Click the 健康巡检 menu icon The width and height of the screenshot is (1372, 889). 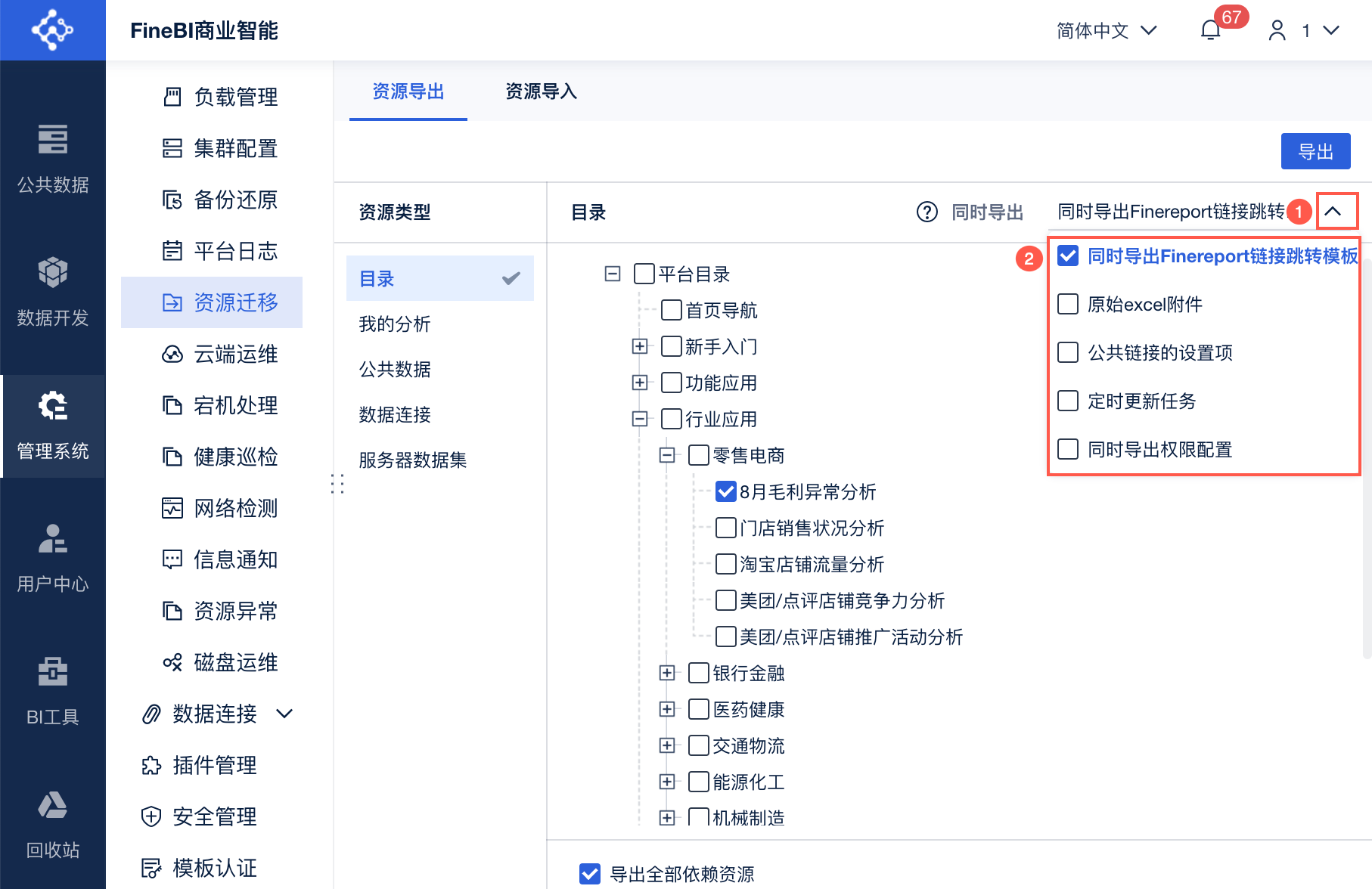[172, 457]
